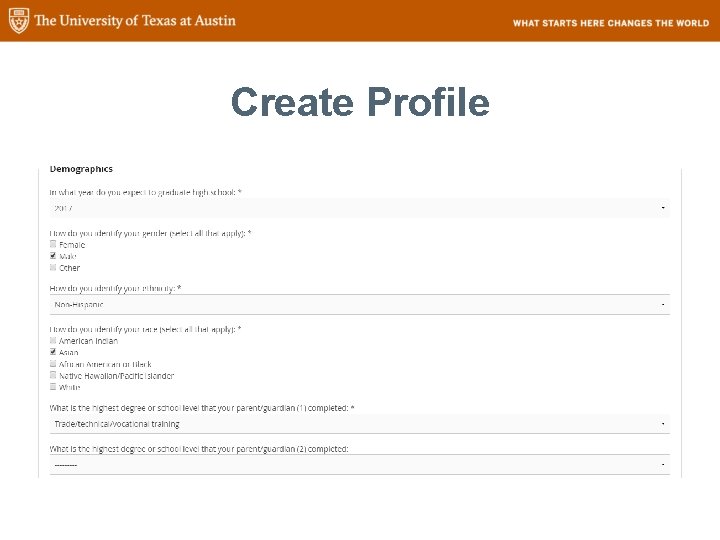Image resolution: width=720 pixels, height=540 pixels.
Task: Check the White race checkbox
Action: (x=53, y=387)
